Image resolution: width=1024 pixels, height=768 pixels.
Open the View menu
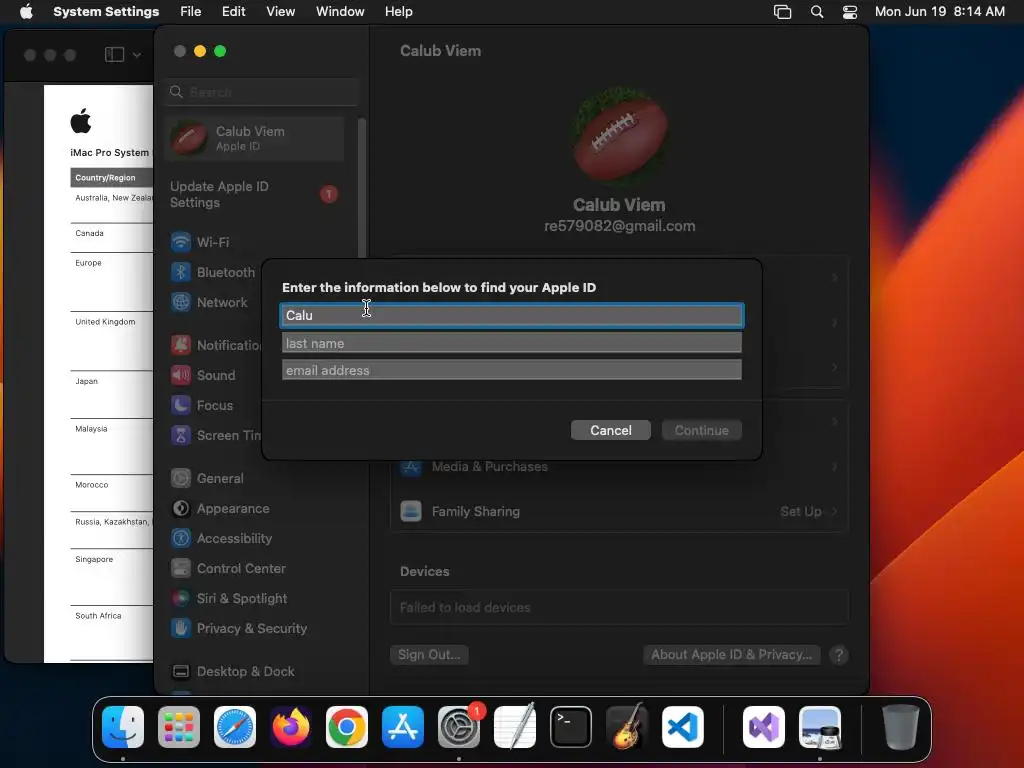pyautogui.click(x=280, y=12)
